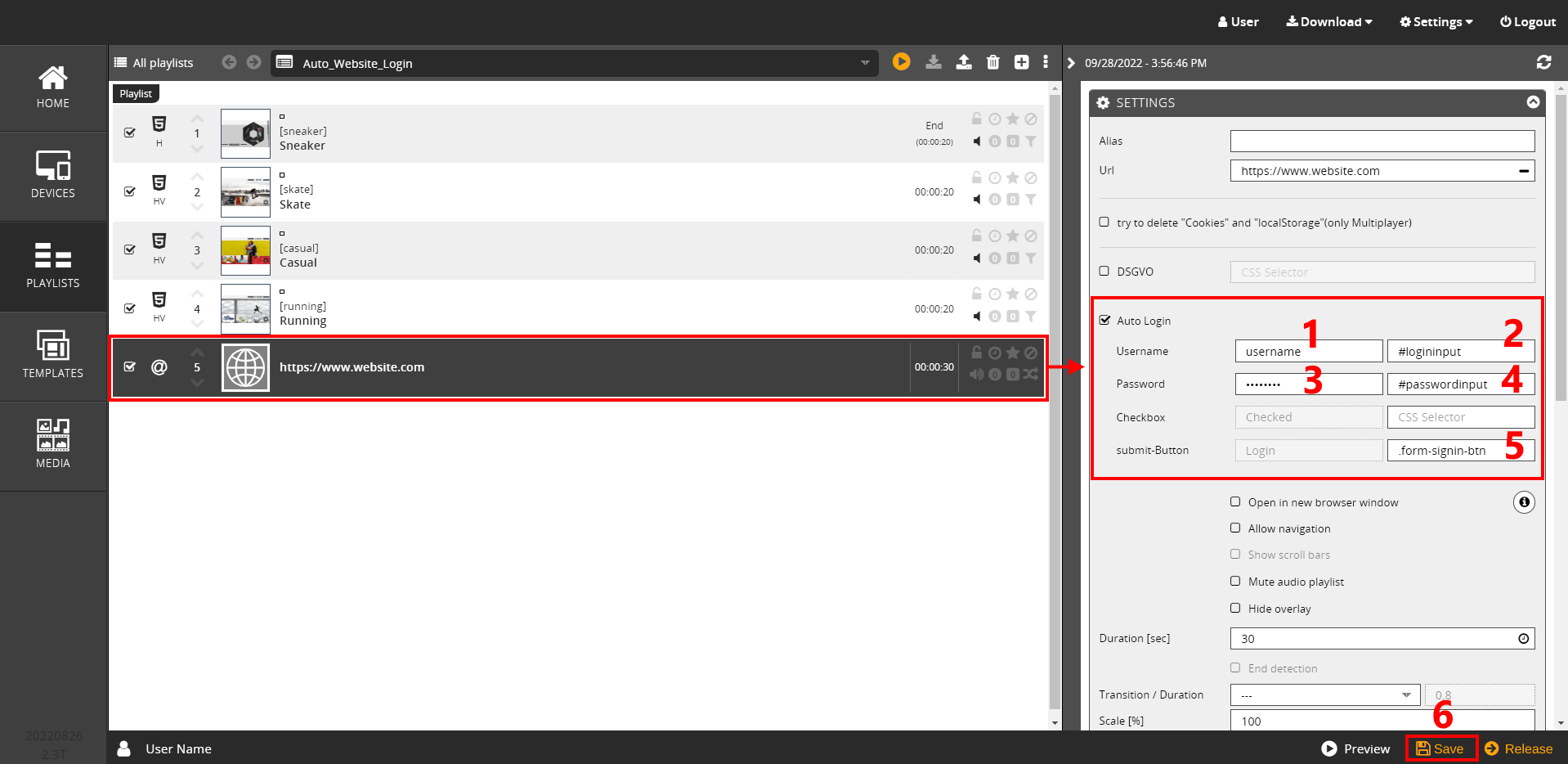Screen dimensions: 1568x764
Task: Click the Alias input field
Action: [1382, 141]
